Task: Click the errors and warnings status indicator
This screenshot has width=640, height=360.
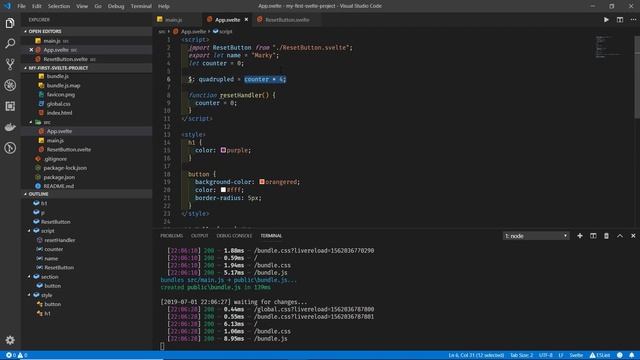Action: 16,355
